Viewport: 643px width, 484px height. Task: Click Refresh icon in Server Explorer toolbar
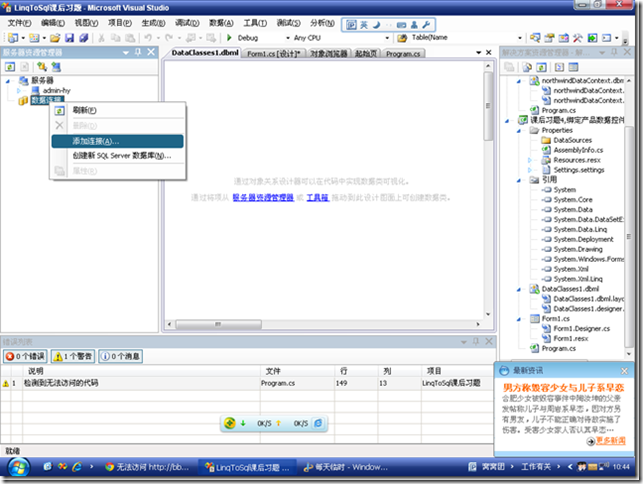point(10,66)
